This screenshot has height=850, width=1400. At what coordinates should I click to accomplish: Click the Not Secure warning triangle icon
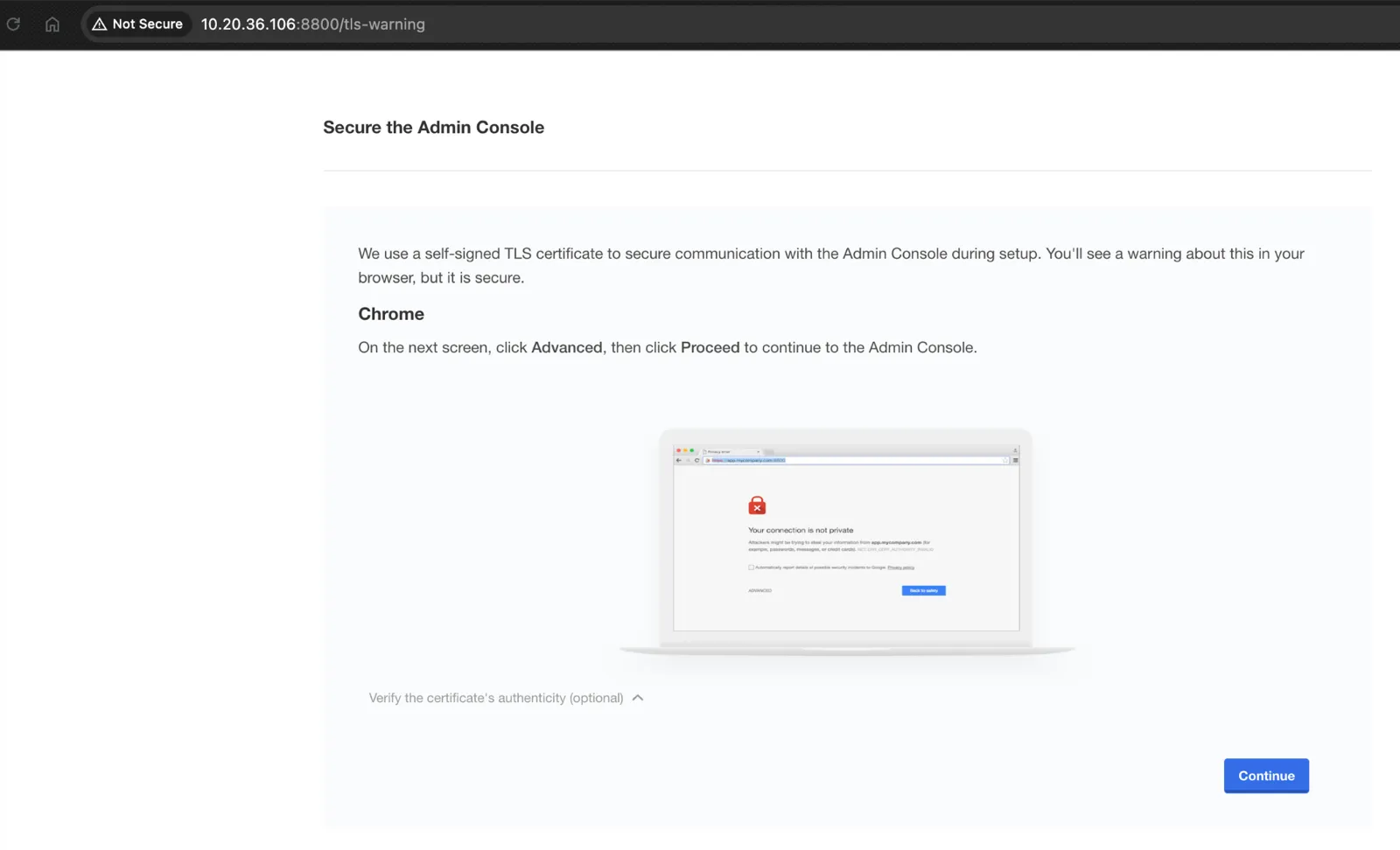[99, 24]
